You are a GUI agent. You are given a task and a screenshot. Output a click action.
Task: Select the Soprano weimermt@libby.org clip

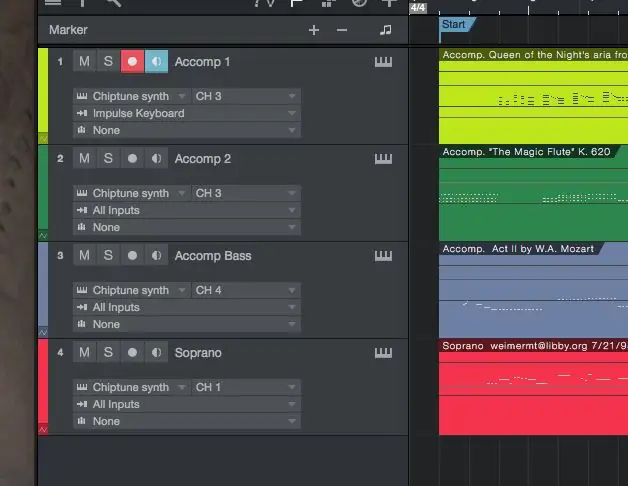tap(533, 387)
